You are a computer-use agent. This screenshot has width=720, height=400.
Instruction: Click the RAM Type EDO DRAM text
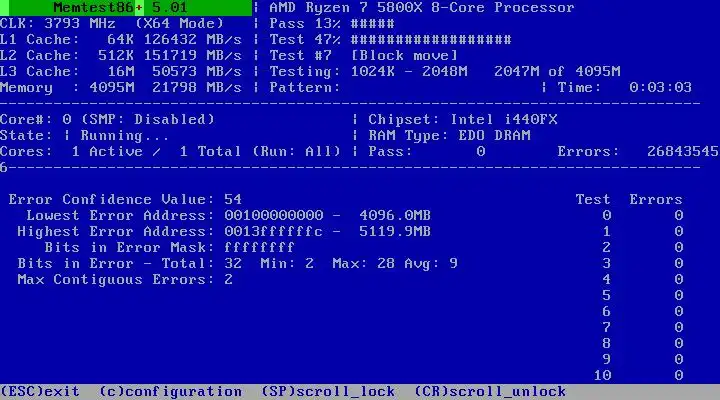coord(449,135)
